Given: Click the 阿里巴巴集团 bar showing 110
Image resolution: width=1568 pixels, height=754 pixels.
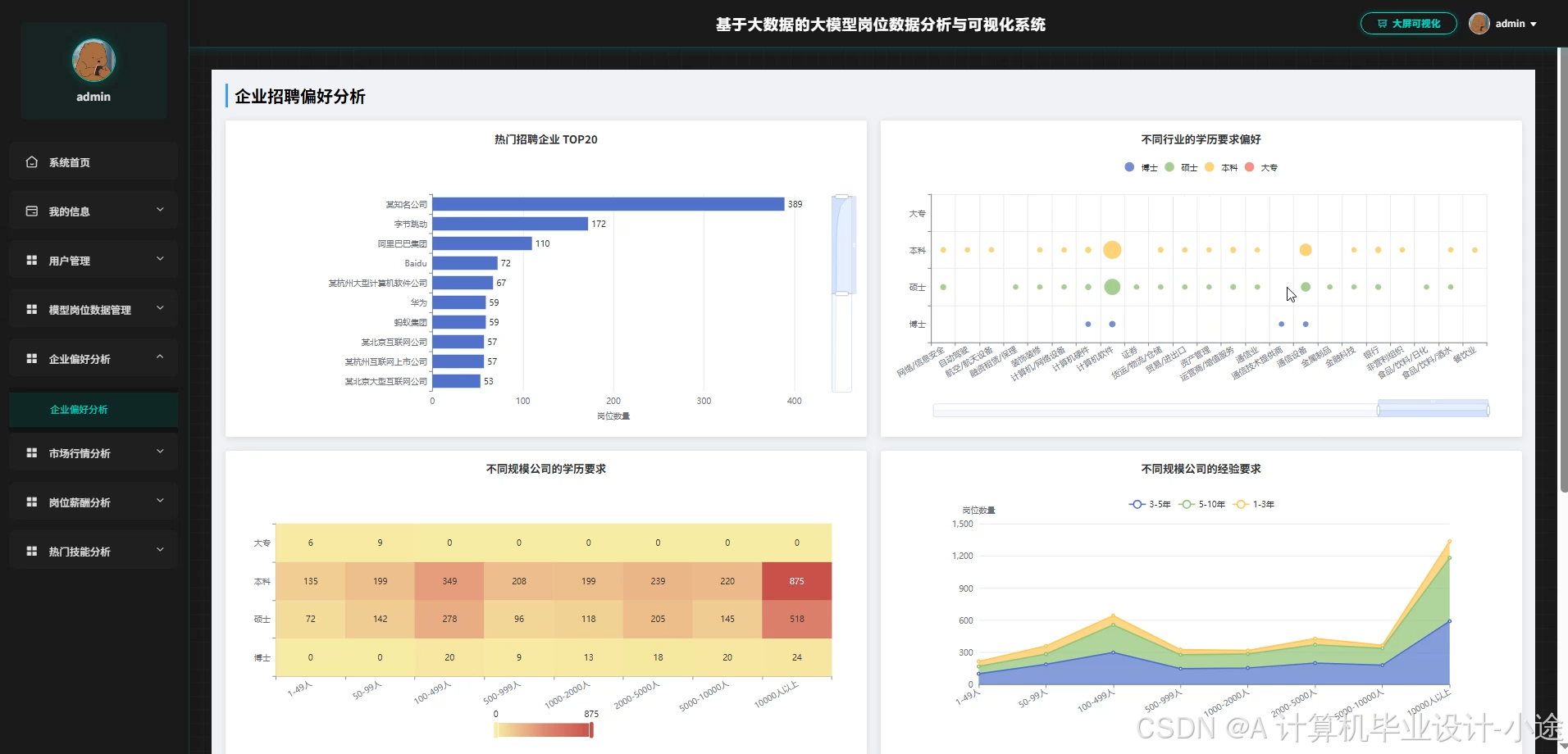Looking at the screenshot, I should coord(482,243).
